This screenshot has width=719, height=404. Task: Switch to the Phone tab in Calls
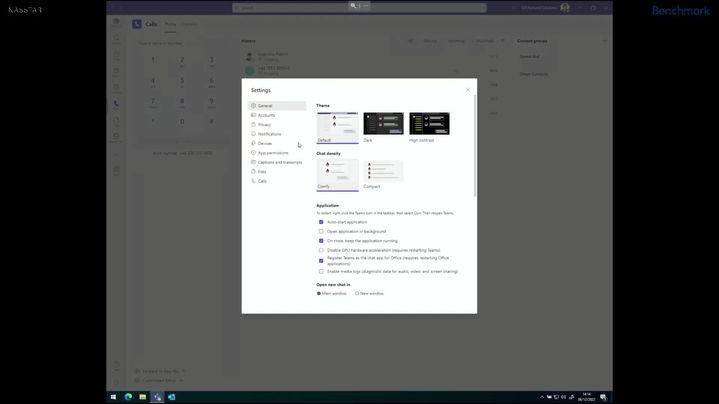coord(170,24)
